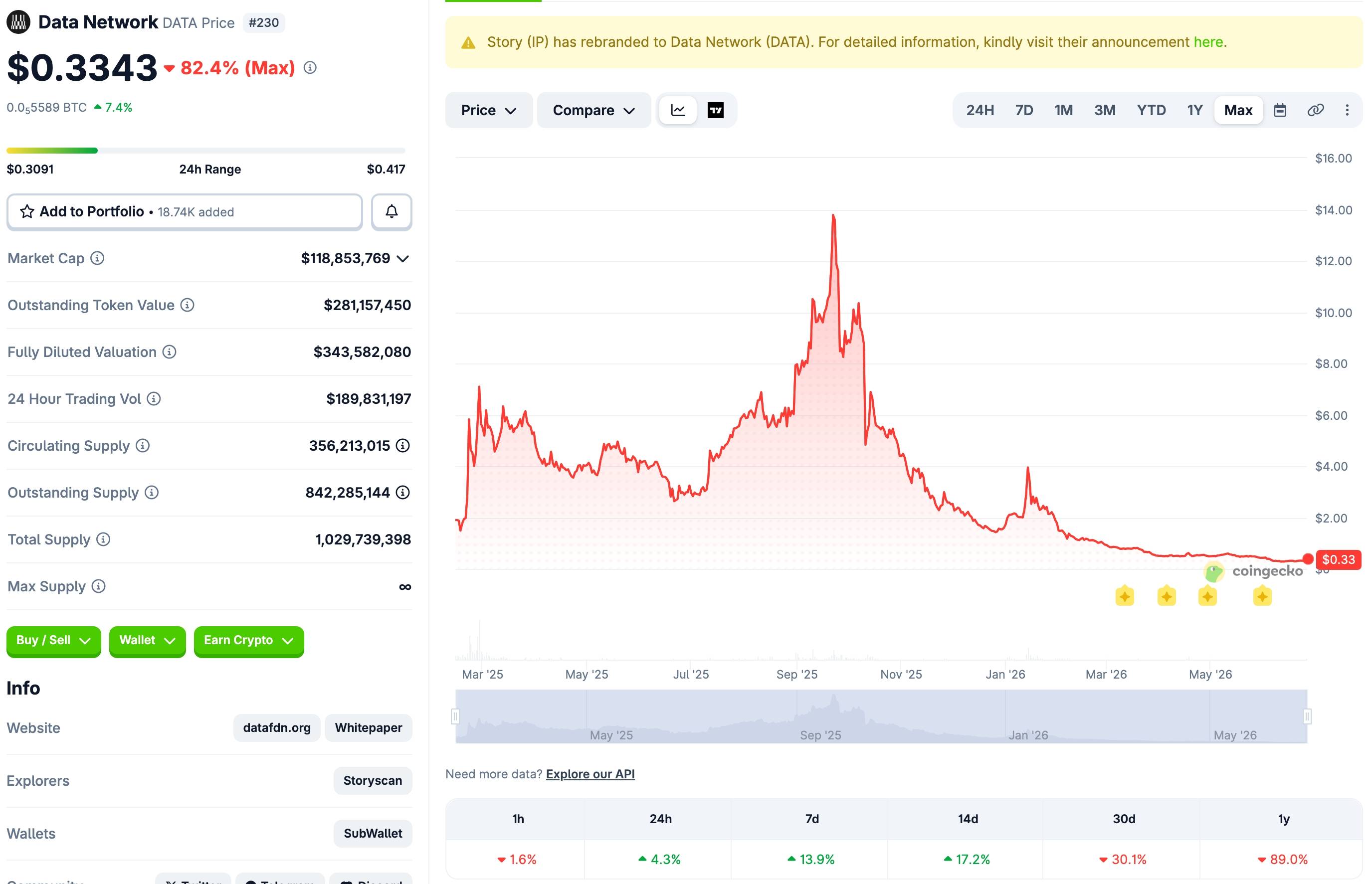
Task: Click the 30d value 30.1%
Action: 1123,859
